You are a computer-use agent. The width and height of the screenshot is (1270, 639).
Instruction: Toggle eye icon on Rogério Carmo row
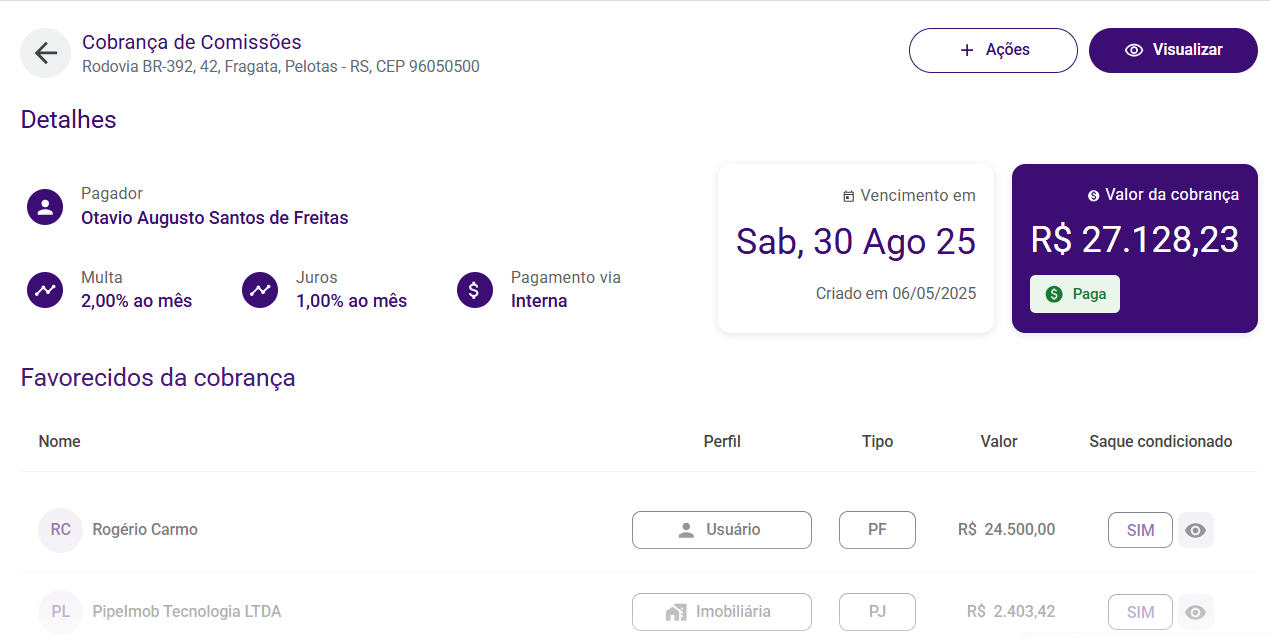pyautogui.click(x=1195, y=530)
